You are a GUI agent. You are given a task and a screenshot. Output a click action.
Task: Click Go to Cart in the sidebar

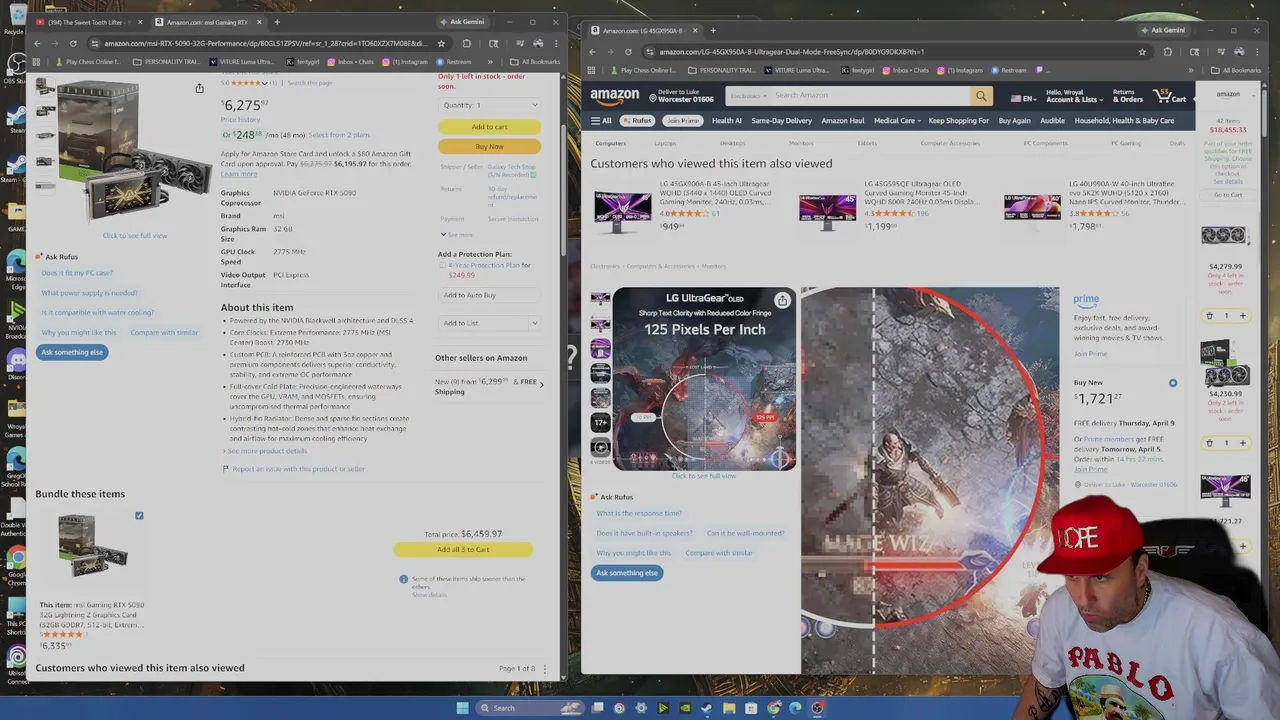[x=1228, y=195]
